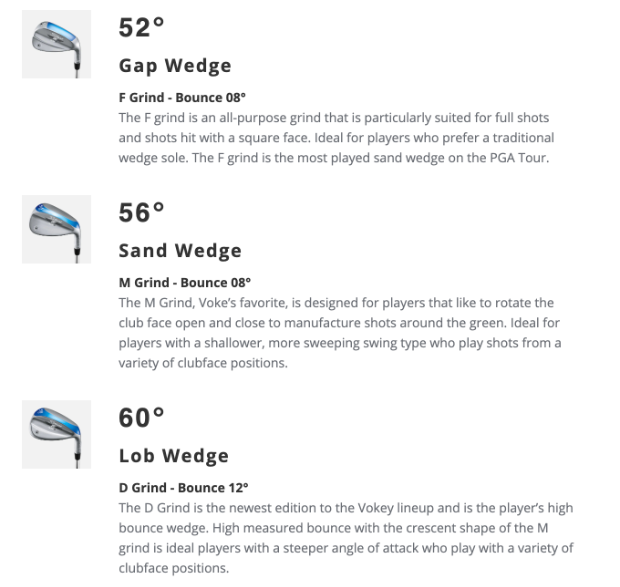Click the D Grind description paragraph

pyautogui.click(x=346, y=538)
